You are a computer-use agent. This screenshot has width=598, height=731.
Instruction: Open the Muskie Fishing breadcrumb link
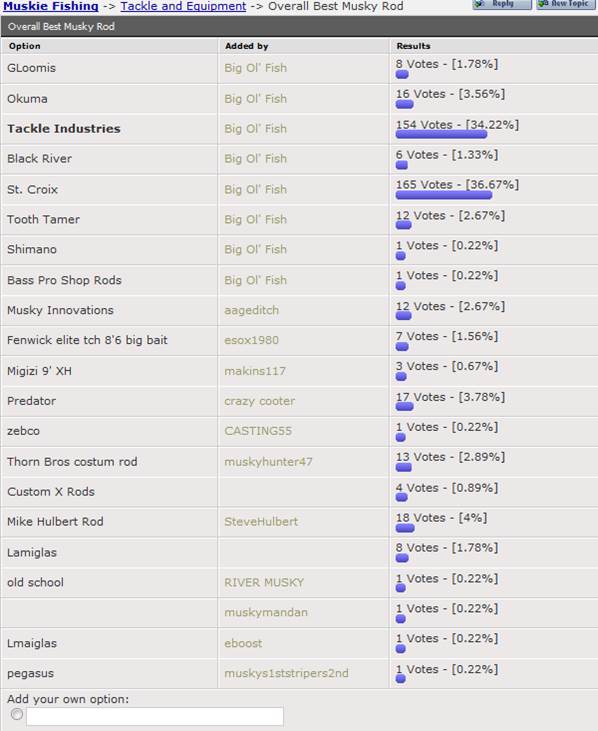(x=51, y=6)
